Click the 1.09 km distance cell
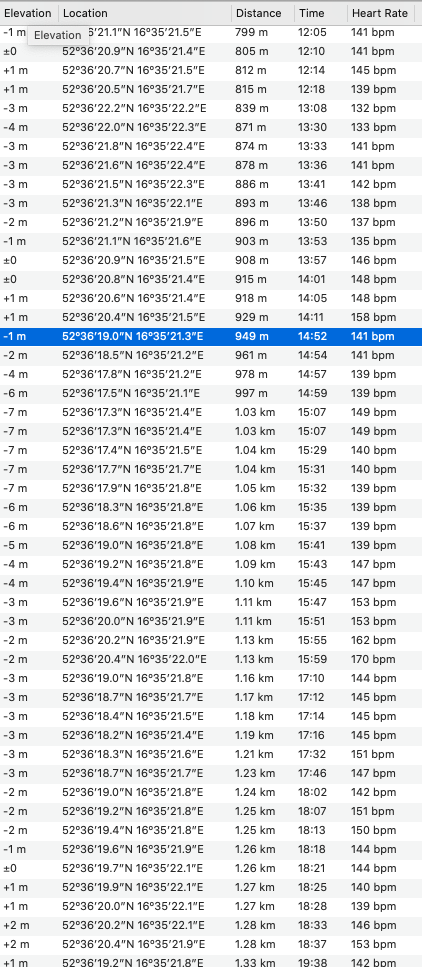The height and width of the screenshot is (967, 422). point(255,564)
